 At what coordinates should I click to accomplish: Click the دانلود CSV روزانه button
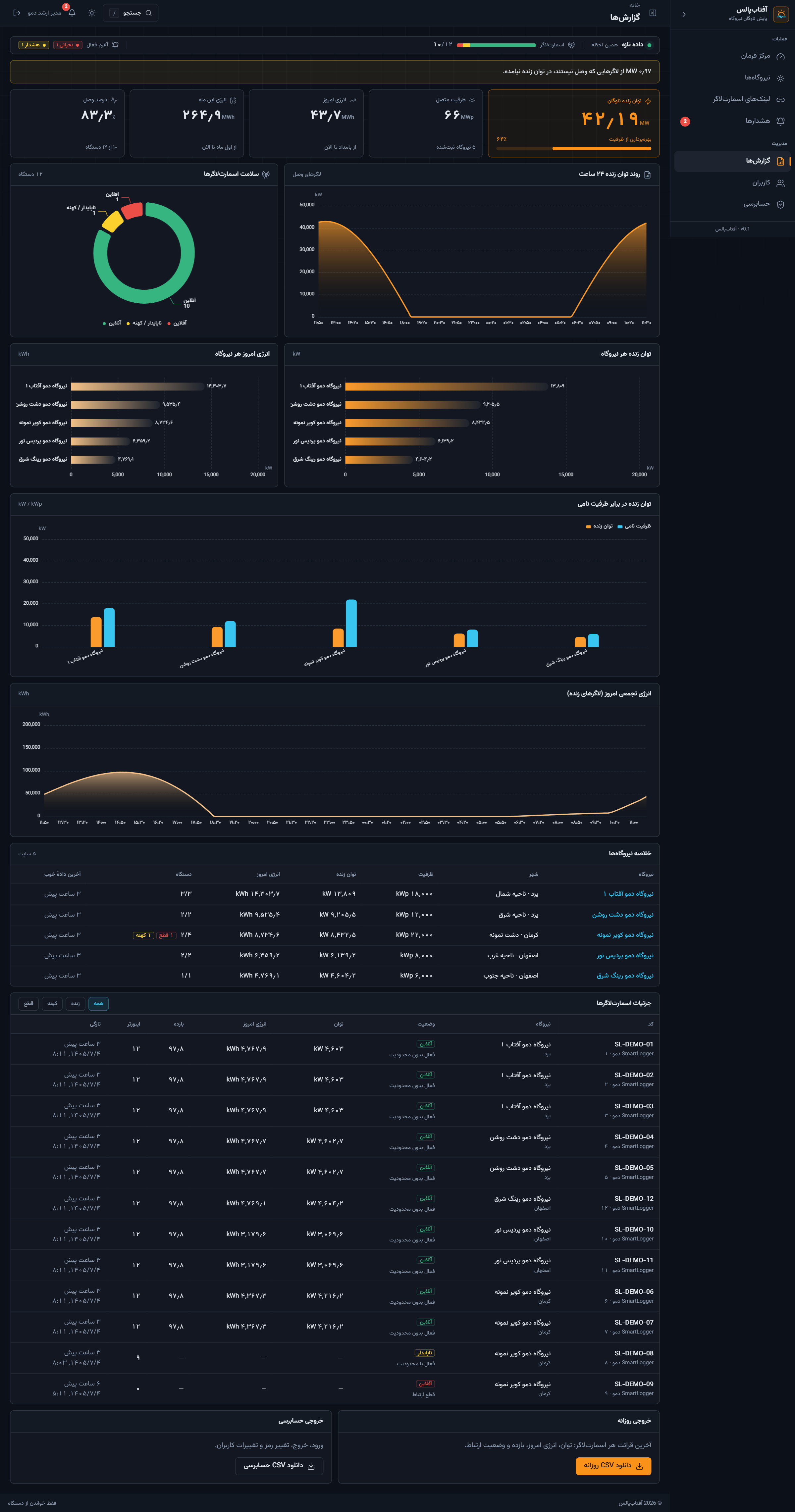(x=613, y=1466)
